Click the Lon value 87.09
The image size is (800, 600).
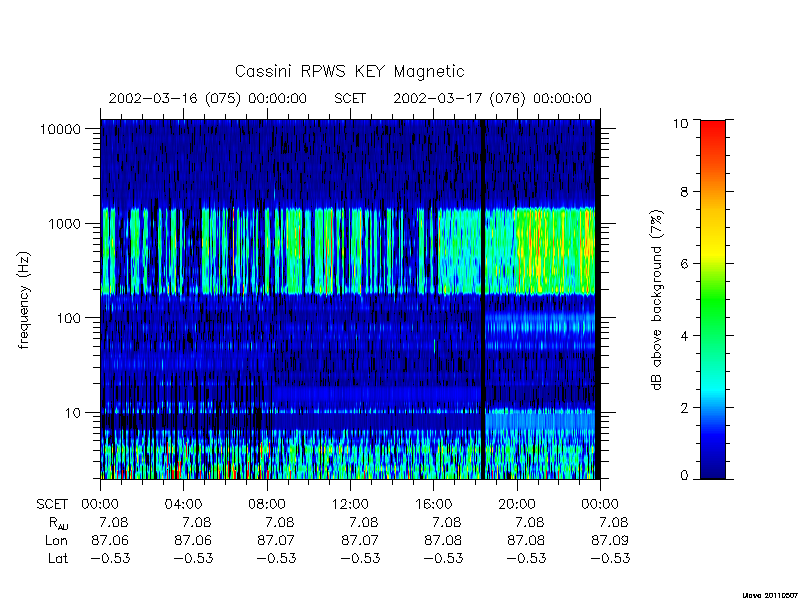pyautogui.click(x=609, y=540)
